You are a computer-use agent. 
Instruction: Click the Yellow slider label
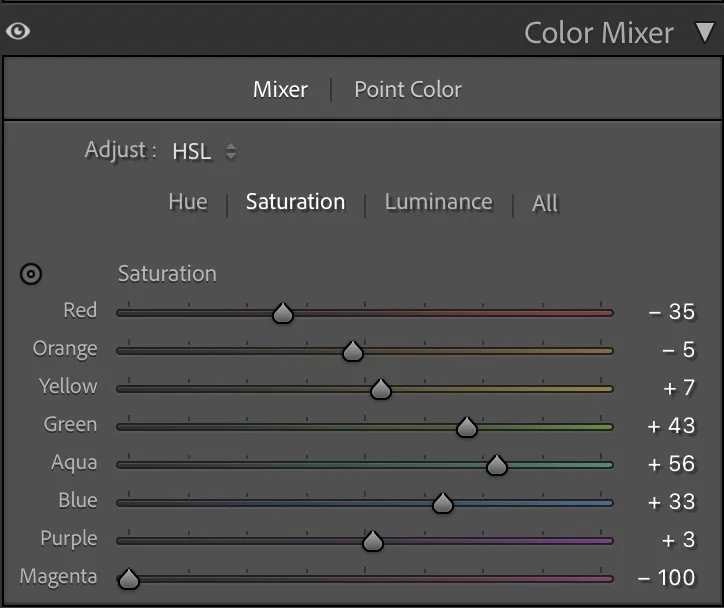tap(68, 386)
